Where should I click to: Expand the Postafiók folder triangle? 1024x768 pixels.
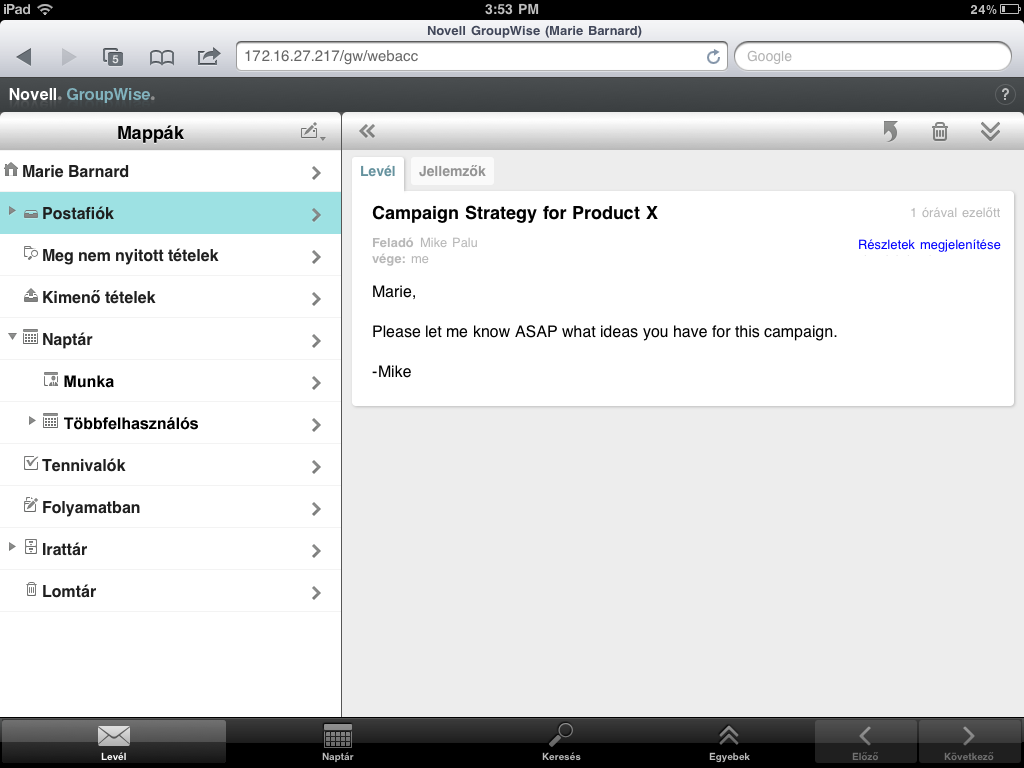[x=12, y=212]
